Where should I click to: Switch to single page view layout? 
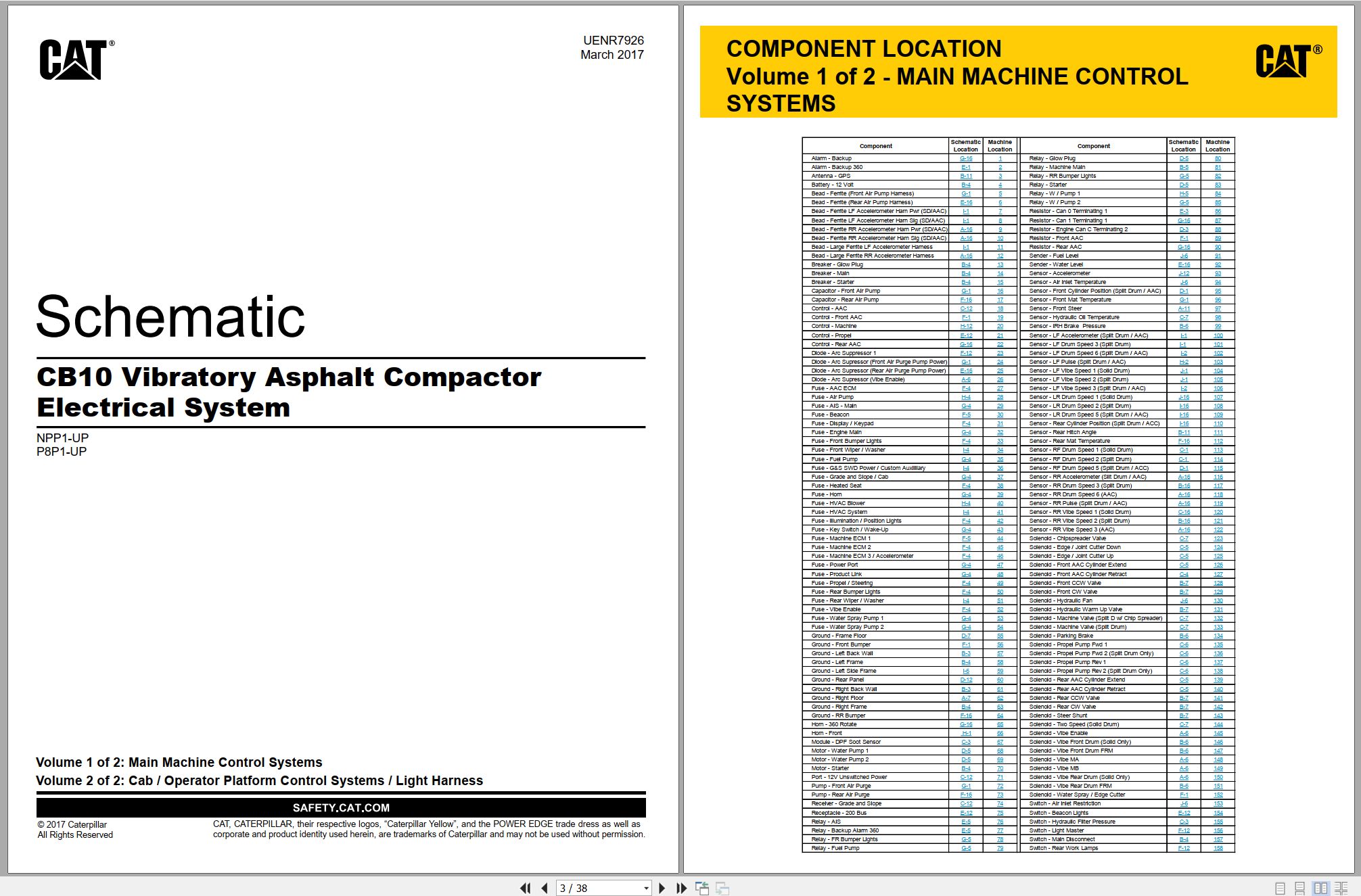1280,888
